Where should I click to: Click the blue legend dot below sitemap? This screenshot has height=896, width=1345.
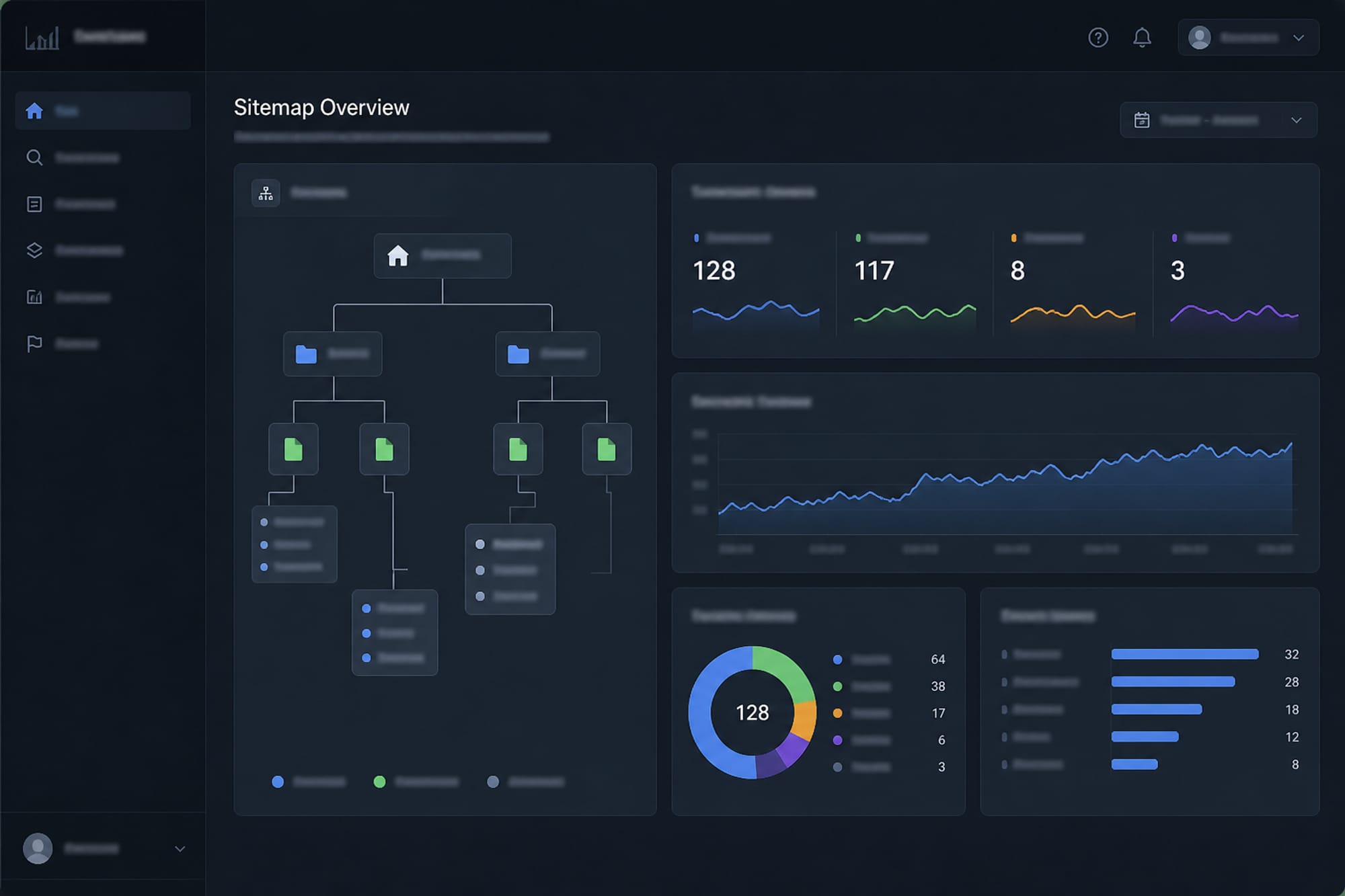tap(278, 782)
